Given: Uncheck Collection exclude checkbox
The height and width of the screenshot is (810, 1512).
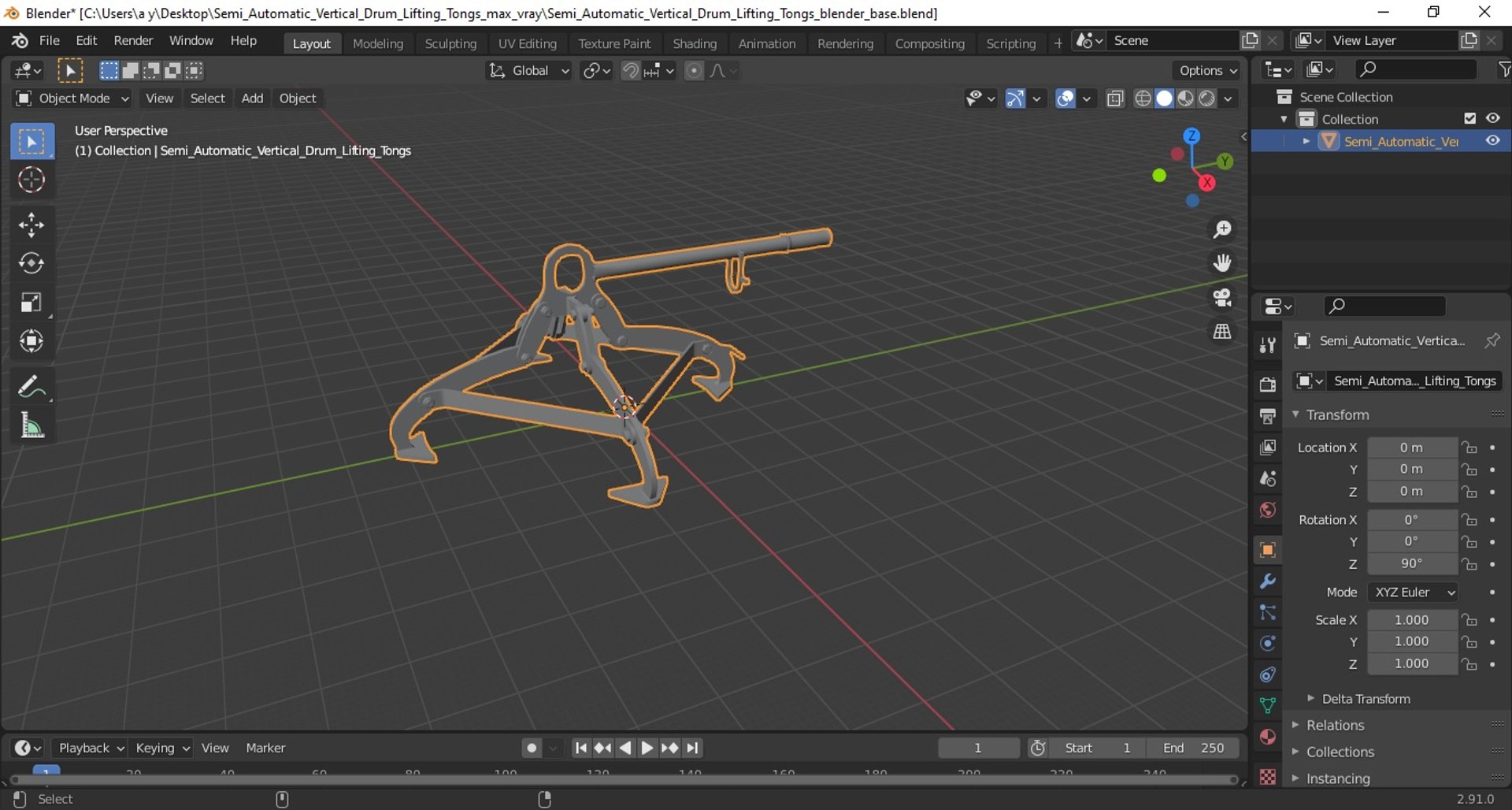Looking at the screenshot, I should [1469, 118].
